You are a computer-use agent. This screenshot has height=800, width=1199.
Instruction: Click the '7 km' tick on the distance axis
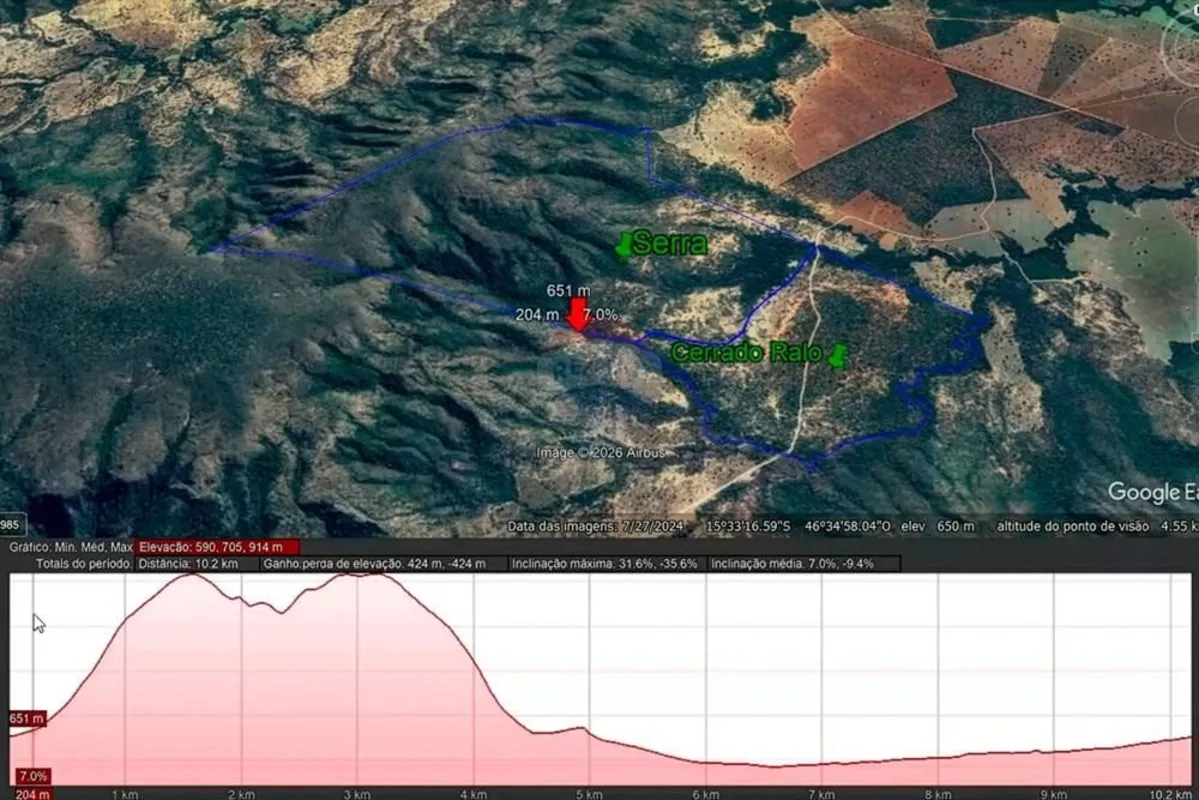coord(822,794)
